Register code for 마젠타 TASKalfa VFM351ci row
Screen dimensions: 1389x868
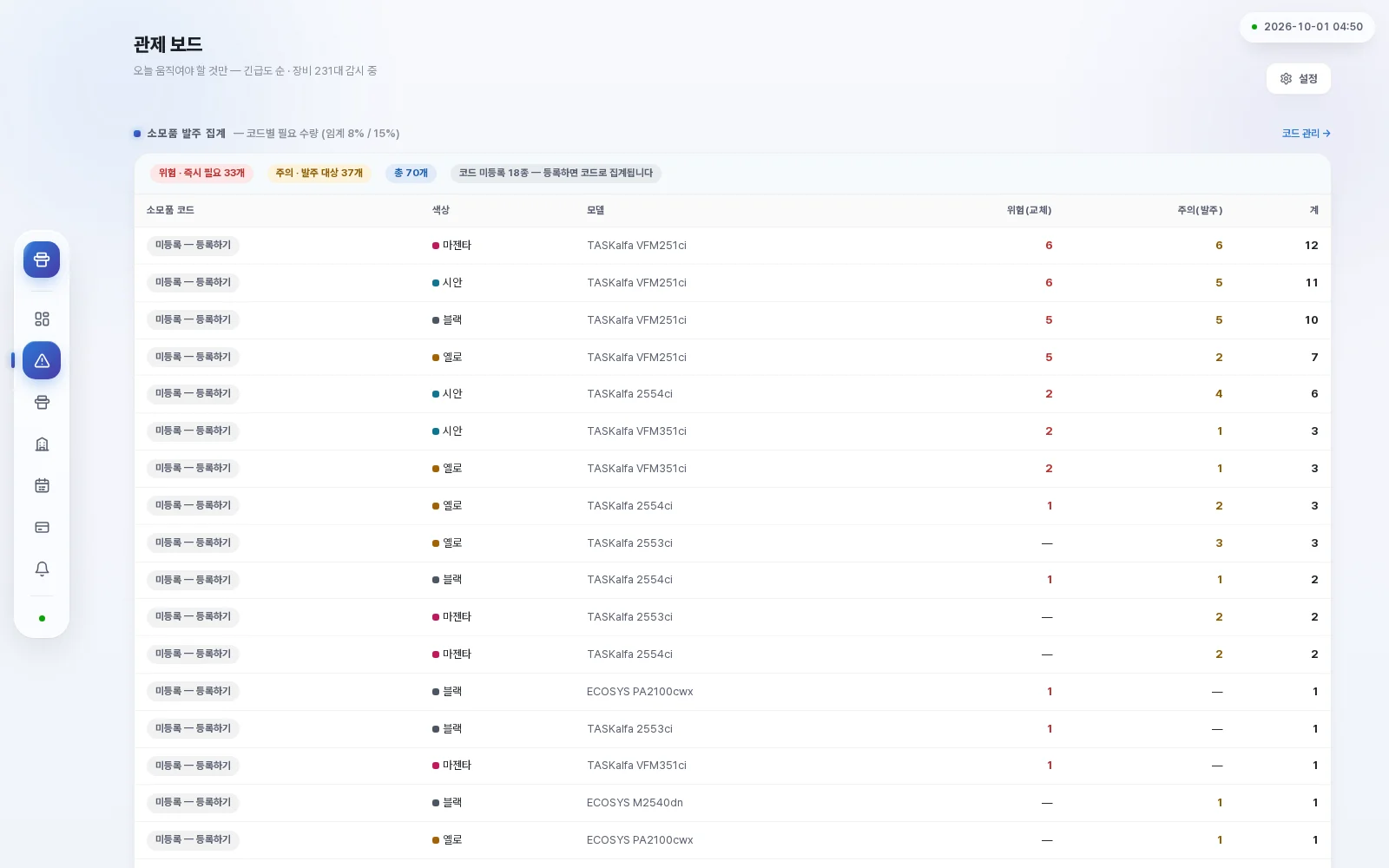coord(193,766)
